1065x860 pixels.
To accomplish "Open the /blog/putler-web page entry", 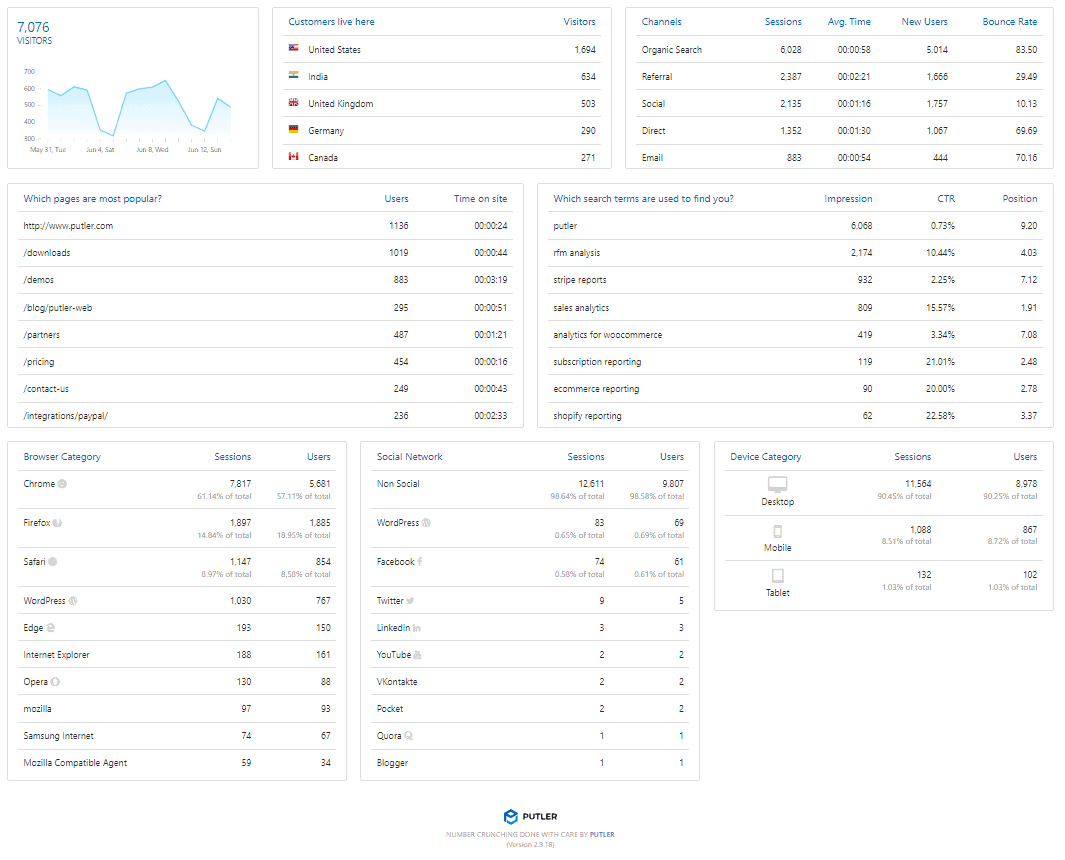I will [58, 308].
